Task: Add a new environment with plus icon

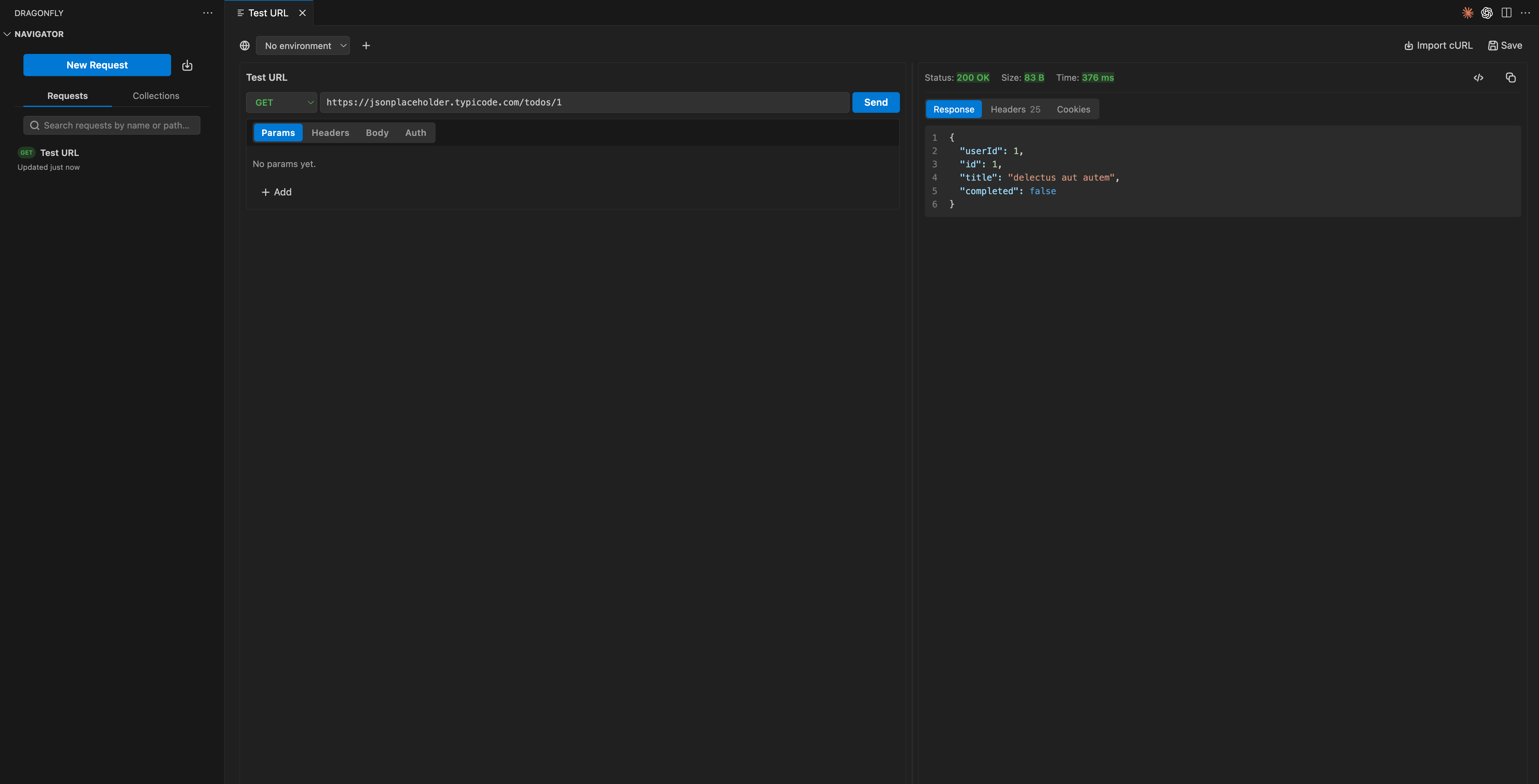Action: click(x=366, y=45)
